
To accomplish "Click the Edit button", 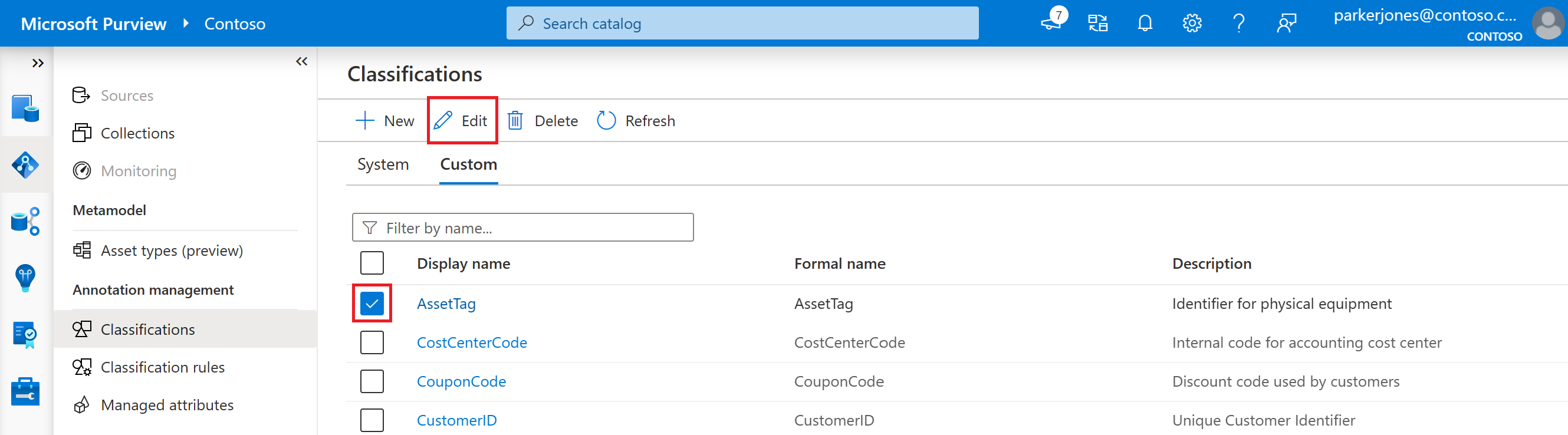I will coord(462,121).
